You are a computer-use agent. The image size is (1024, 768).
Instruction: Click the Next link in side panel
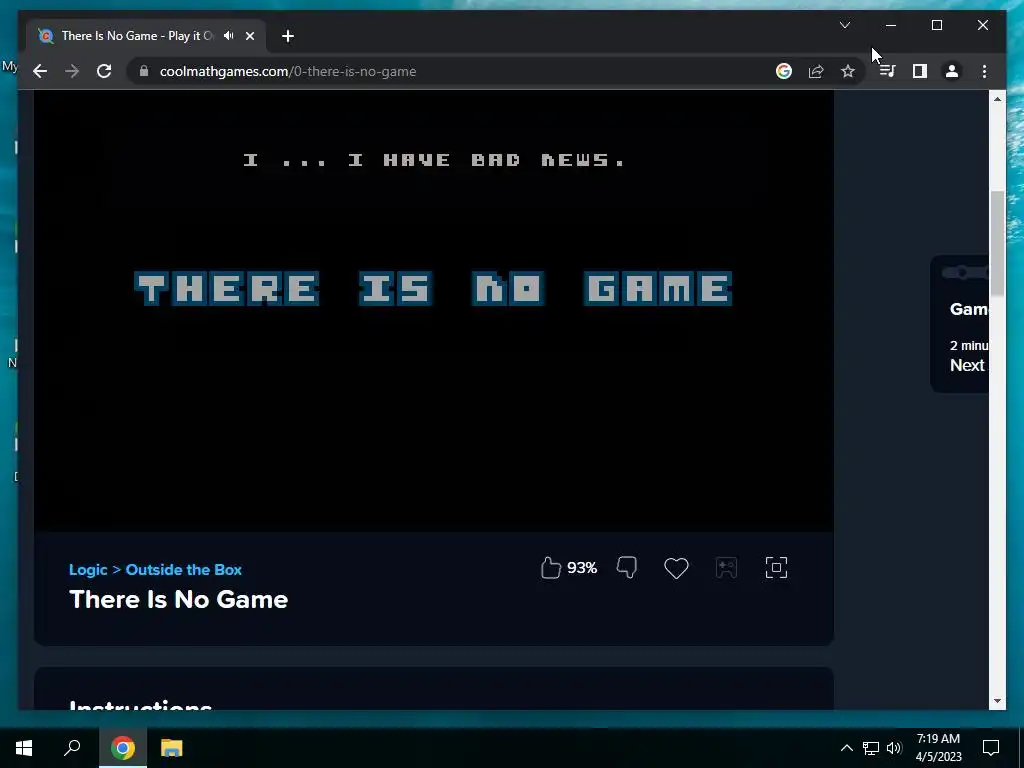click(967, 365)
